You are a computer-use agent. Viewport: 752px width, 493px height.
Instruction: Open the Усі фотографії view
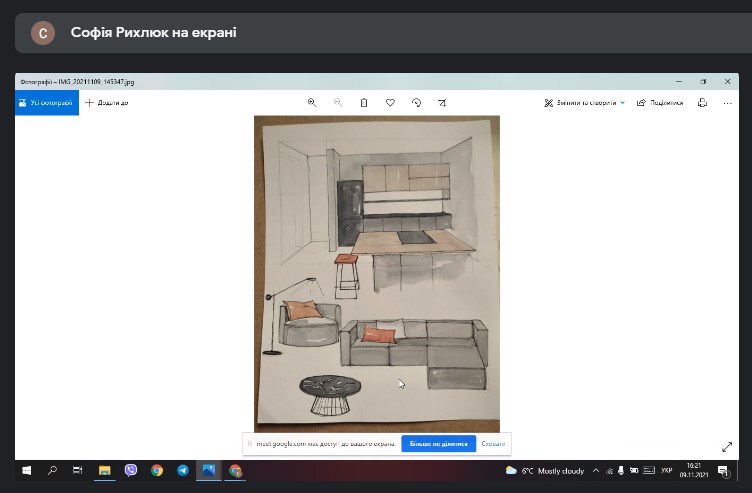point(47,103)
